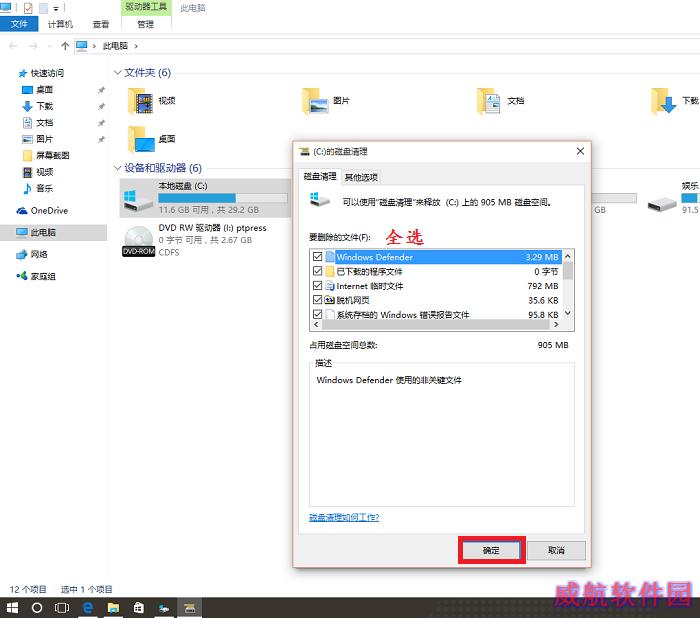
Task: Select the 下载 folder icon
Action: pos(663,101)
